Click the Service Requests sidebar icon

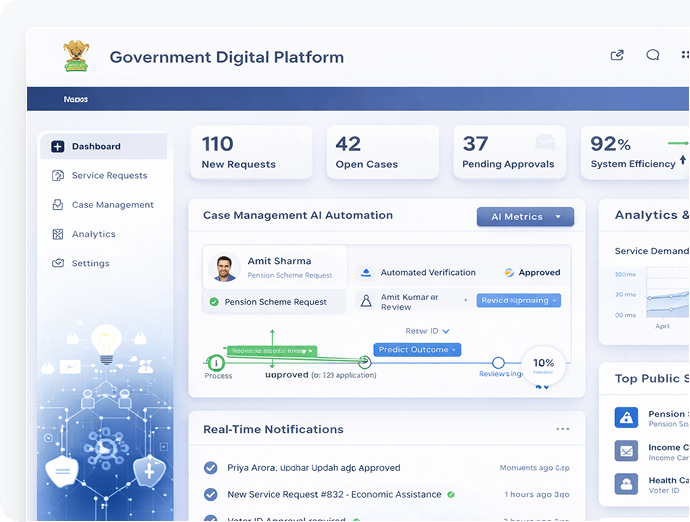coord(58,176)
